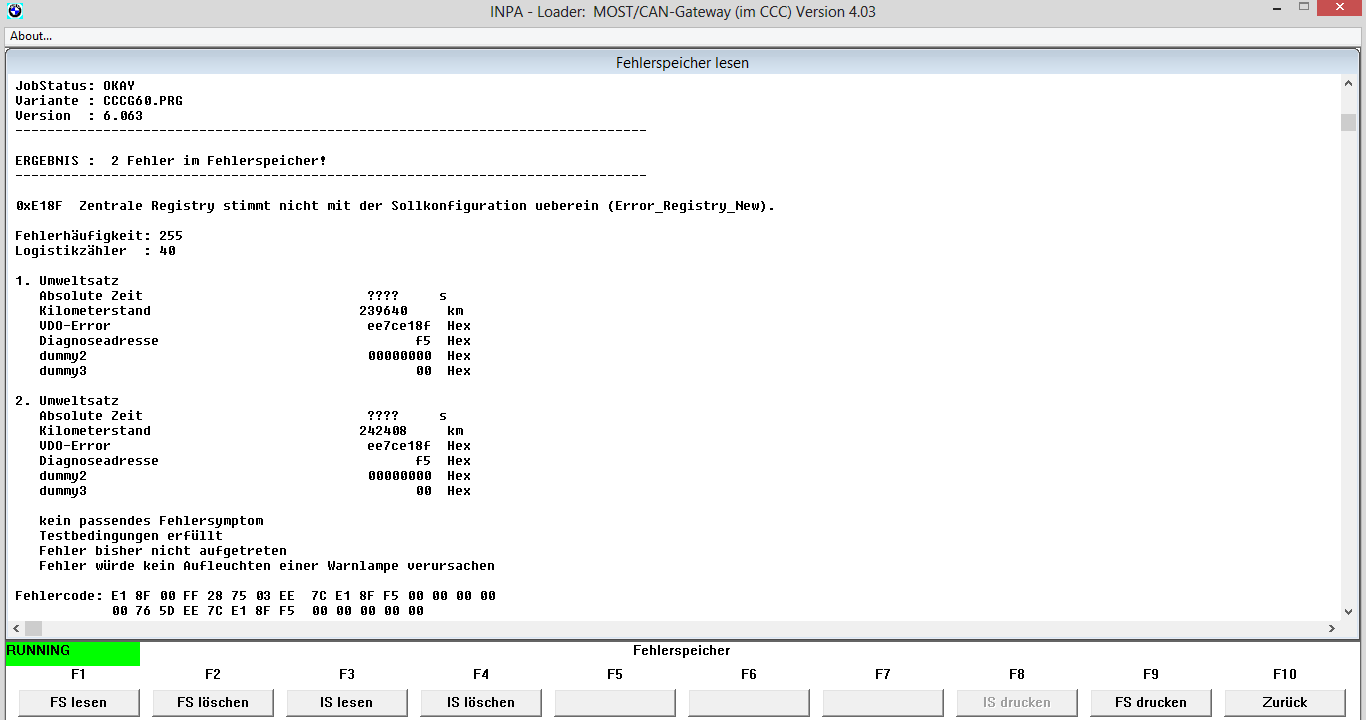Click '2. Umweltsatz' heading

(x=67, y=401)
